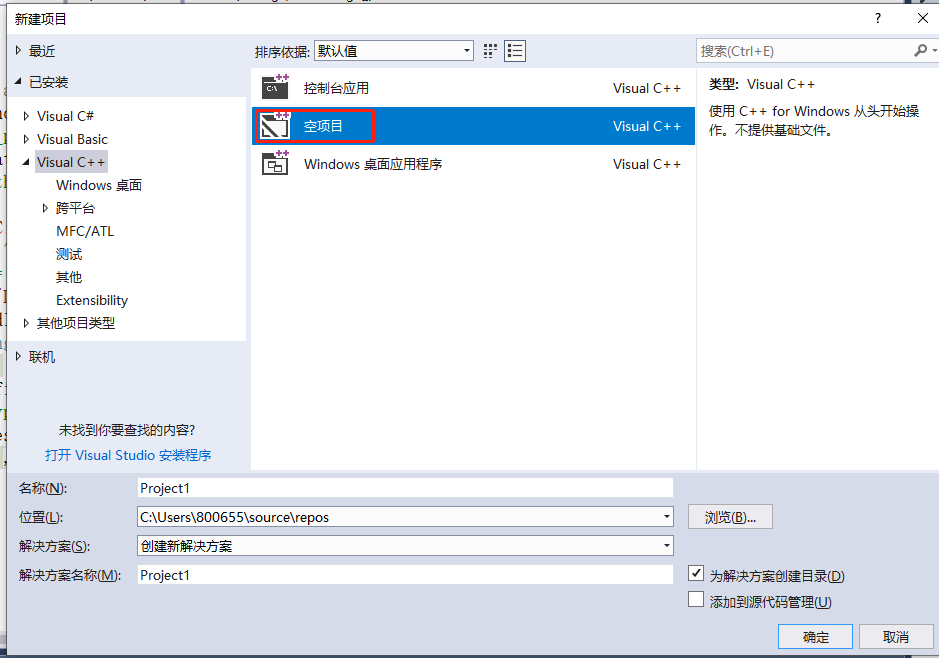Click the 确定 button
The width and height of the screenshot is (939, 658).
(815, 636)
